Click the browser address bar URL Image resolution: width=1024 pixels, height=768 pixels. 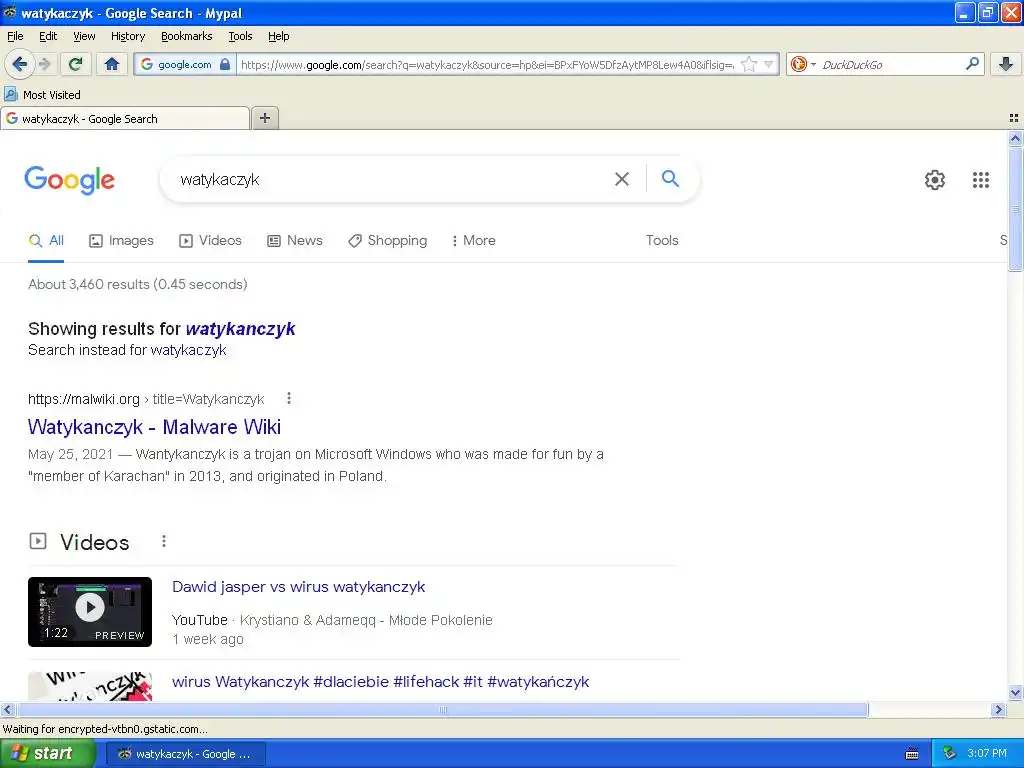click(487, 64)
